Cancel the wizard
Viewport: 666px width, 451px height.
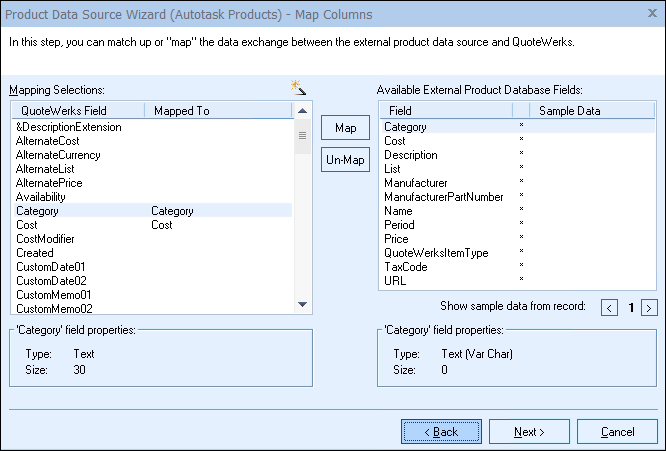[617, 432]
